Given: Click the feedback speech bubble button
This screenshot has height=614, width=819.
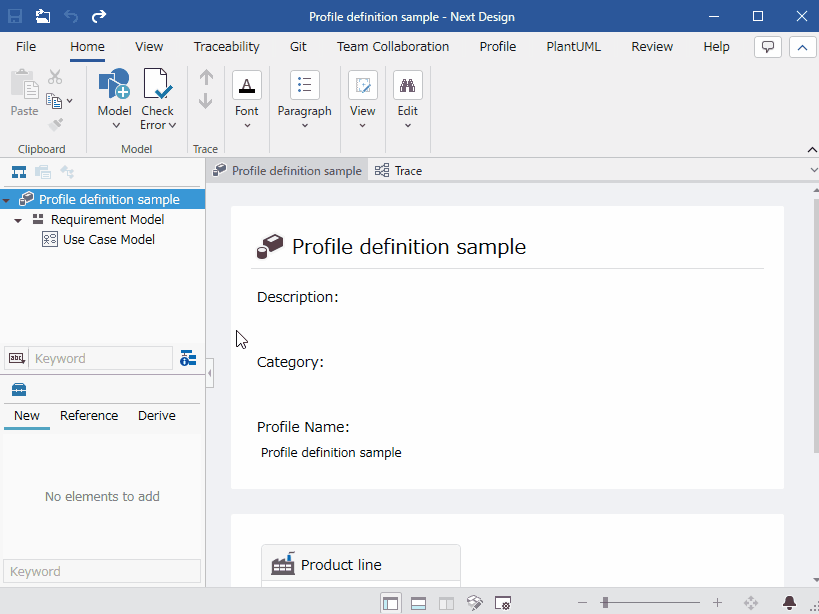Looking at the screenshot, I should 768,47.
